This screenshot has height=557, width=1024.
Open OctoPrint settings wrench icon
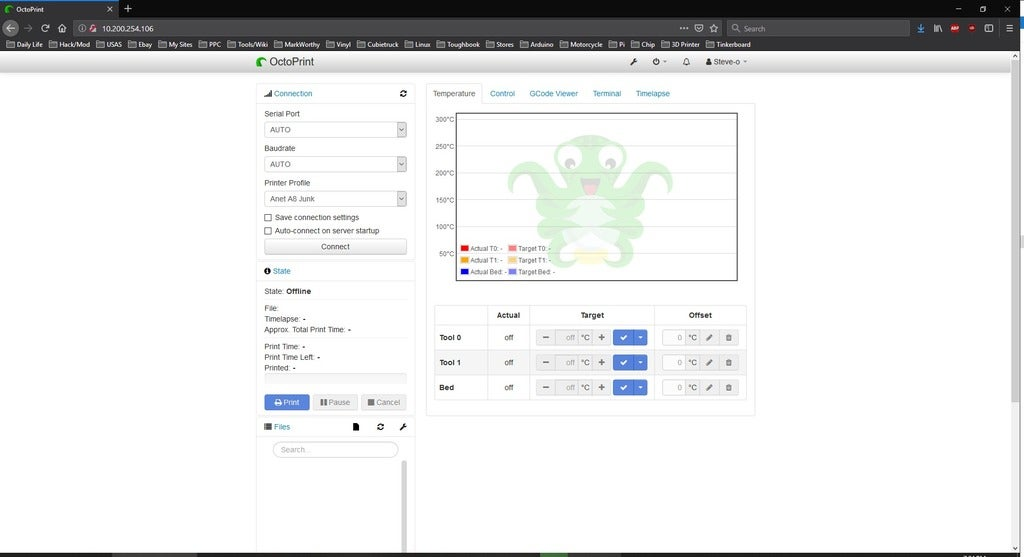point(633,62)
